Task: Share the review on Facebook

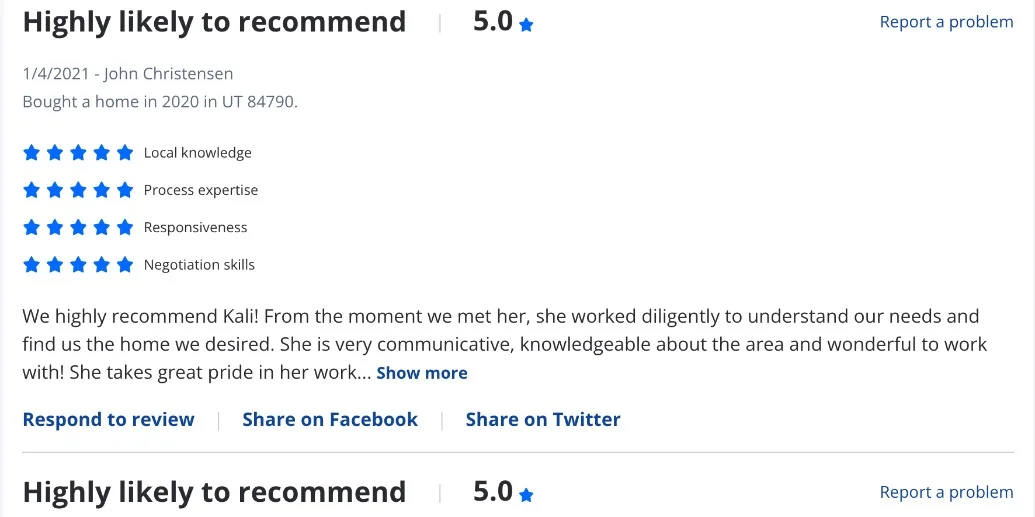Action: click(x=330, y=420)
